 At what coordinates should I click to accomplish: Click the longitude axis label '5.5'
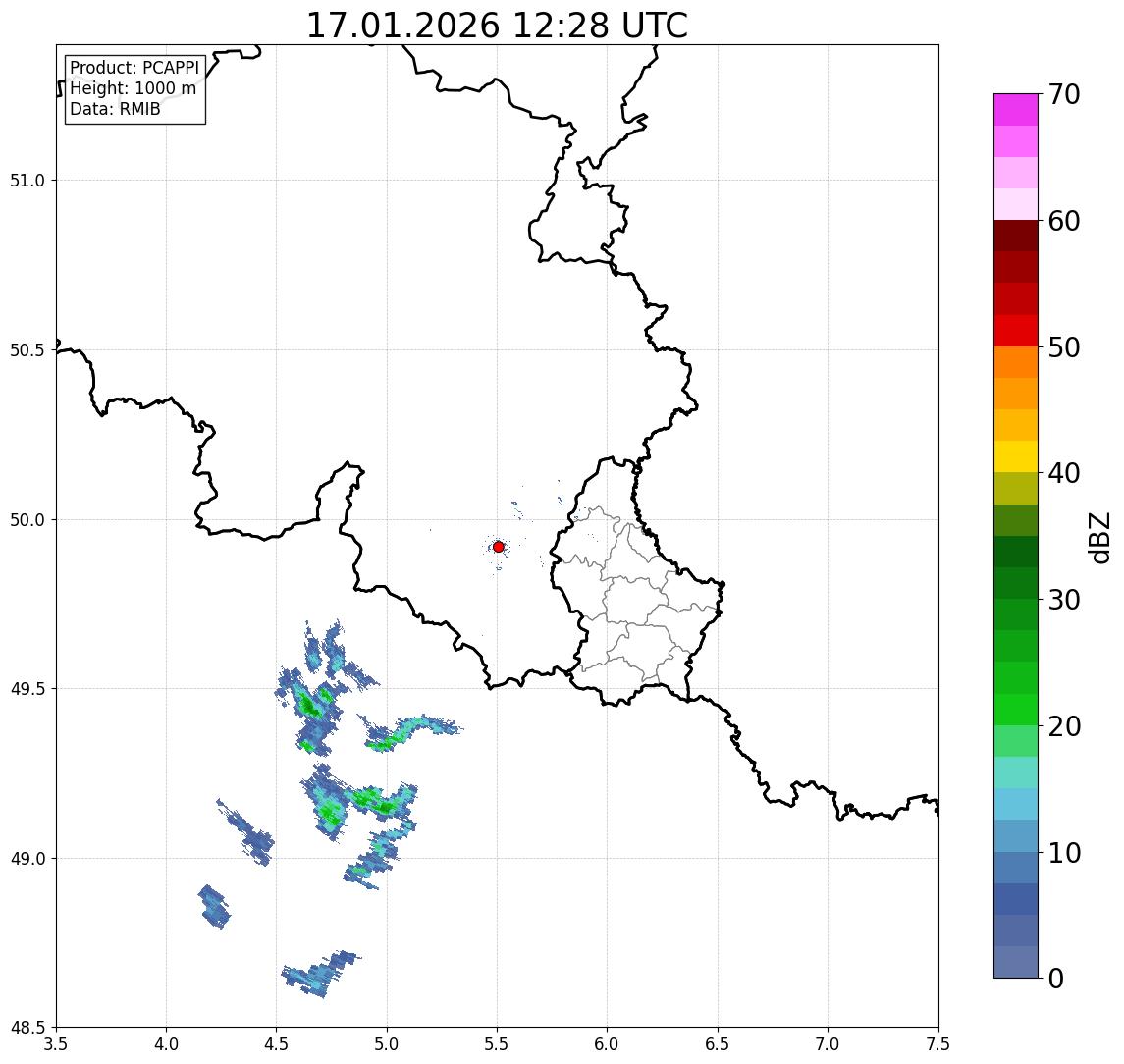[x=498, y=1044]
